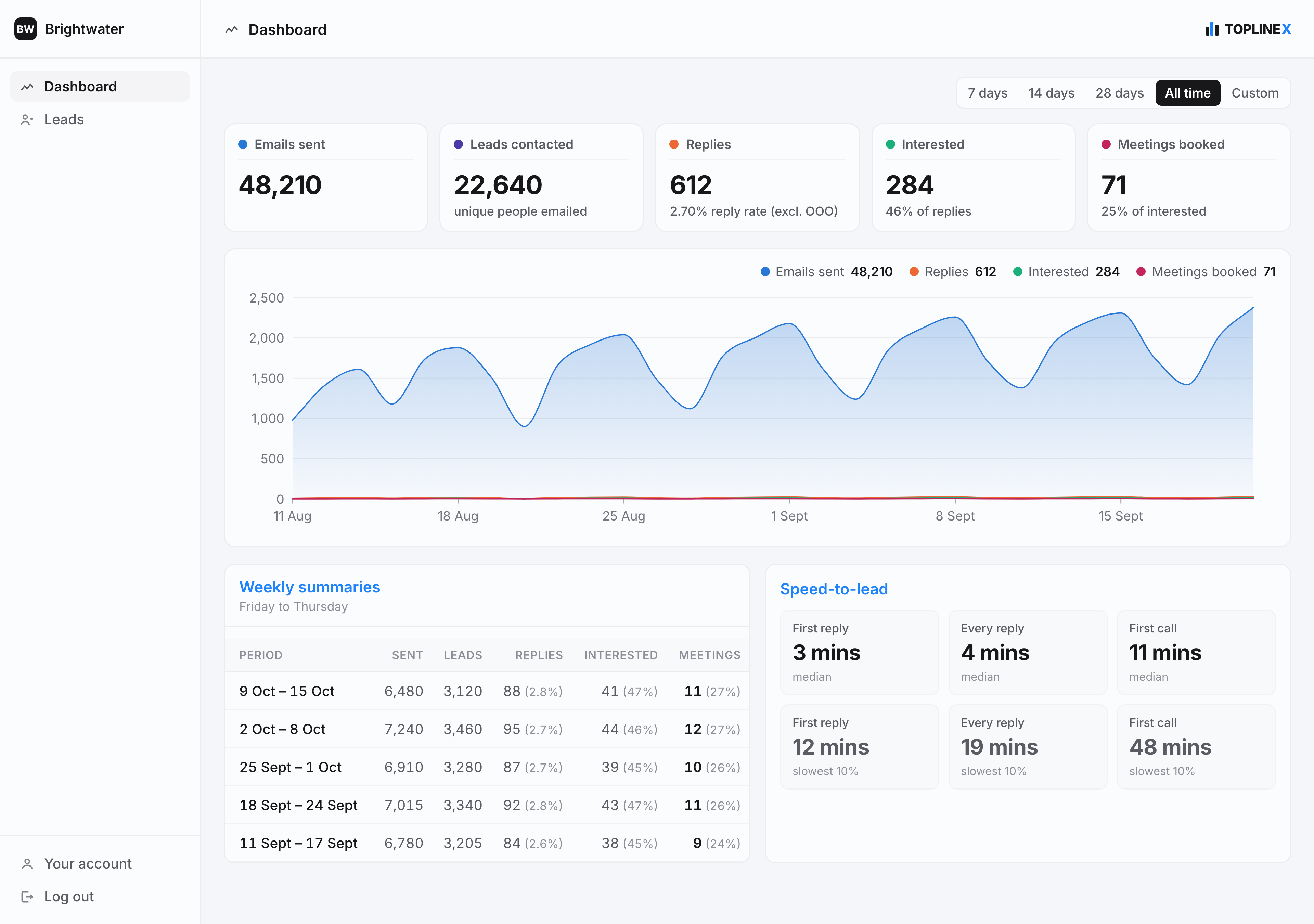Click the blue dot on Emails sent card
This screenshot has height=924, width=1314.
pos(243,144)
